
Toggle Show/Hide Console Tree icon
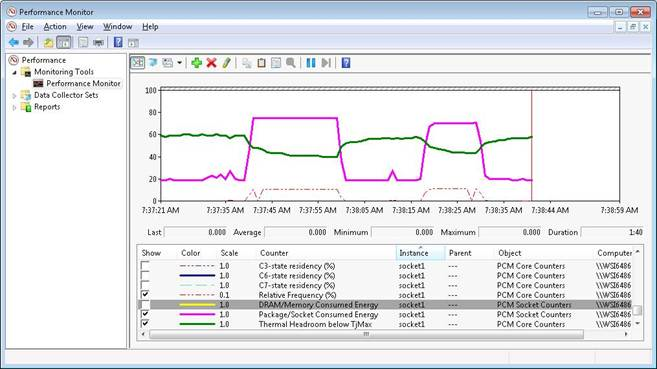tap(64, 42)
